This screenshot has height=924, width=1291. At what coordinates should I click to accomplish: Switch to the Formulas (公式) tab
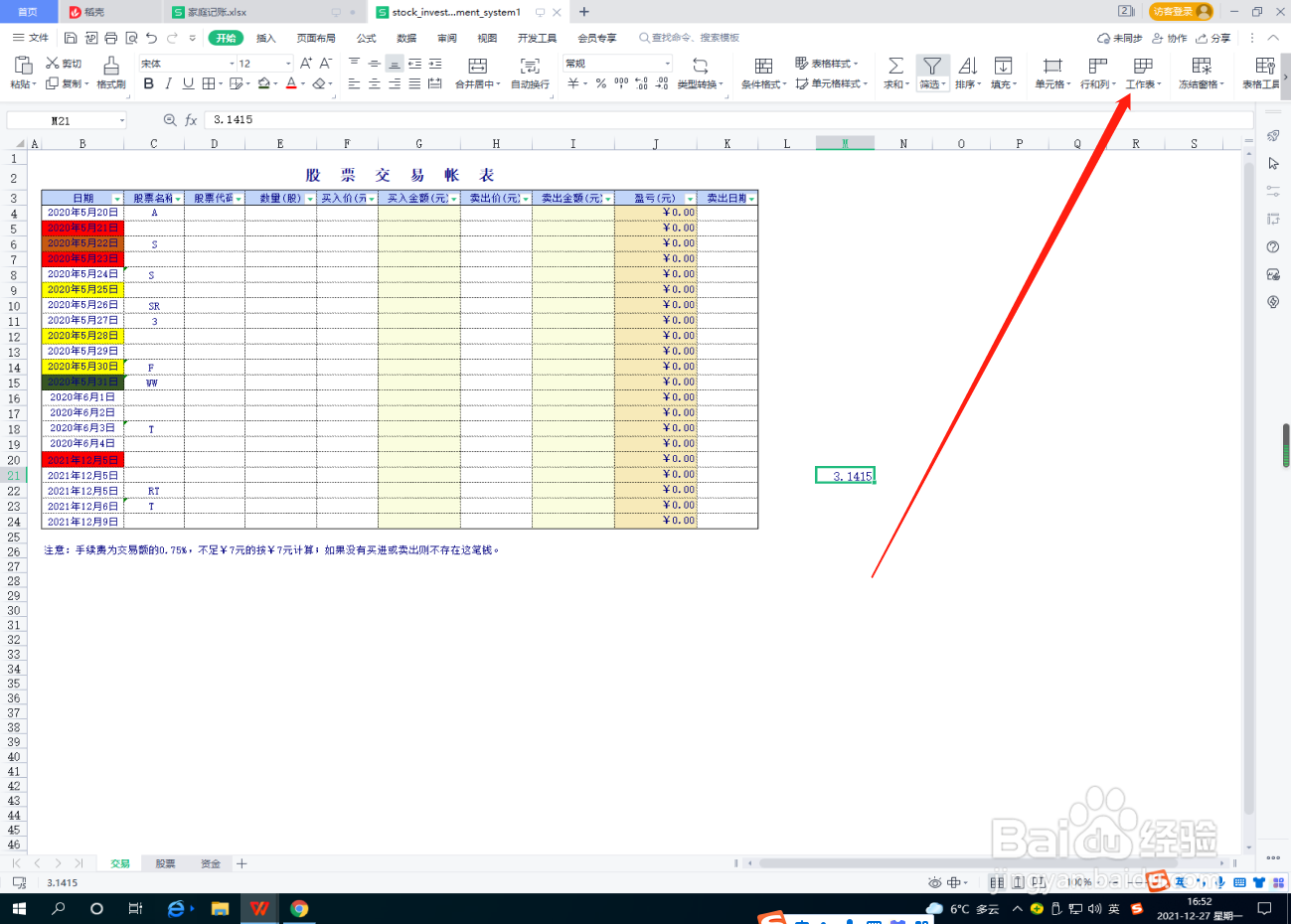tap(367, 38)
